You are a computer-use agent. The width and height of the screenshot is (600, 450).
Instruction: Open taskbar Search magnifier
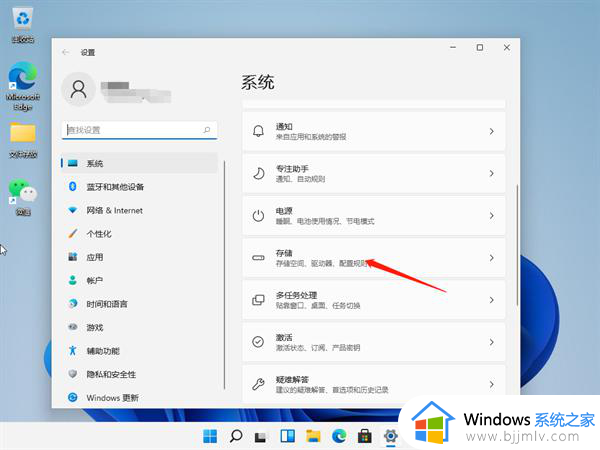point(236,436)
